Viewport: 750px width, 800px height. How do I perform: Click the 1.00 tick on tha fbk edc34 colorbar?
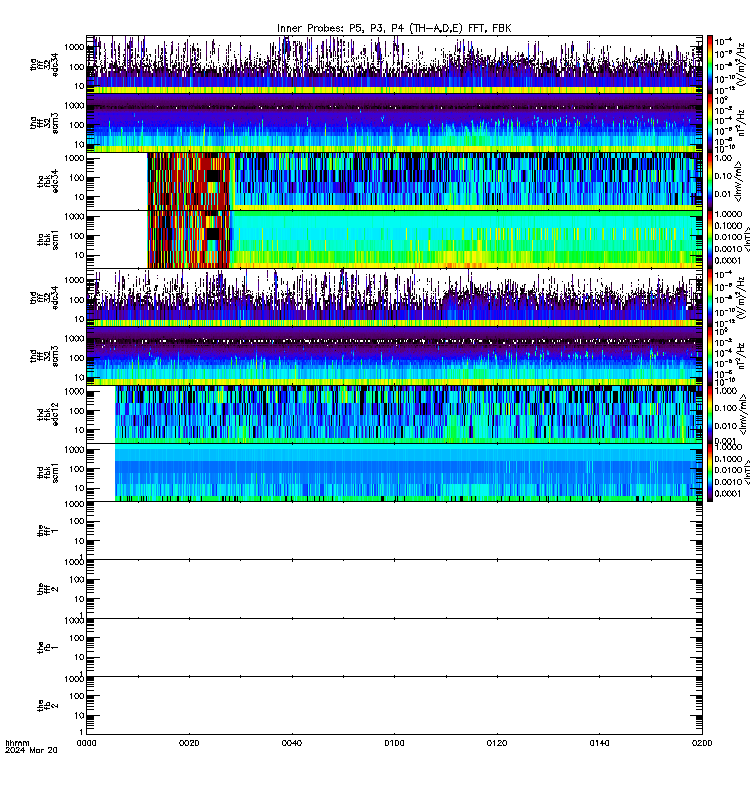coord(723,158)
